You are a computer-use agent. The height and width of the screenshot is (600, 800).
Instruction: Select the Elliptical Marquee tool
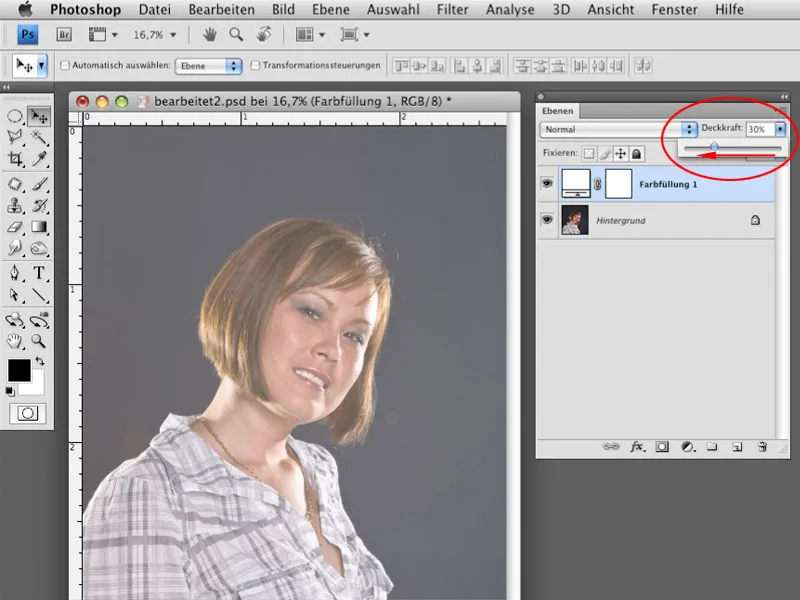(15, 116)
